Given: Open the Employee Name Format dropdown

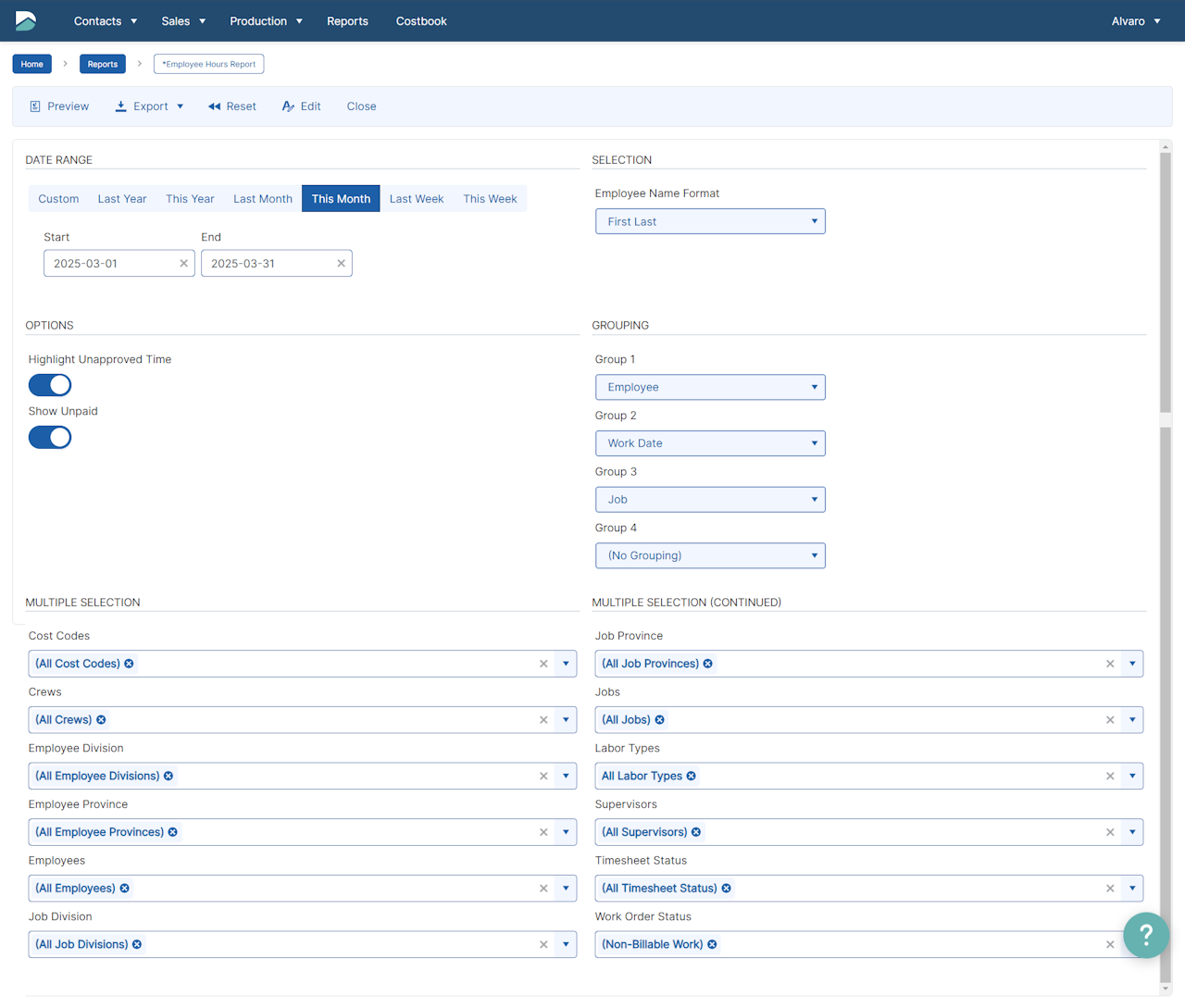Looking at the screenshot, I should (709, 221).
